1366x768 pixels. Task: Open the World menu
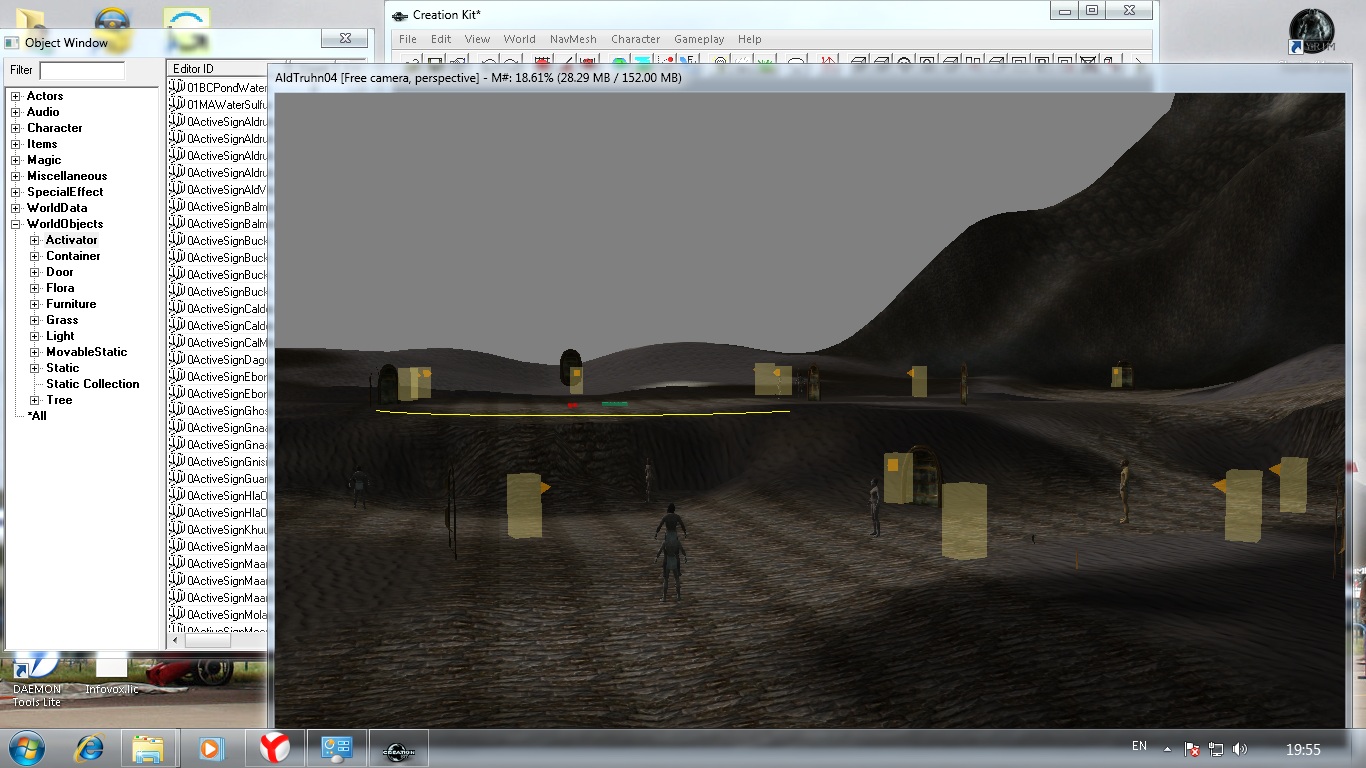pyautogui.click(x=520, y=39)
